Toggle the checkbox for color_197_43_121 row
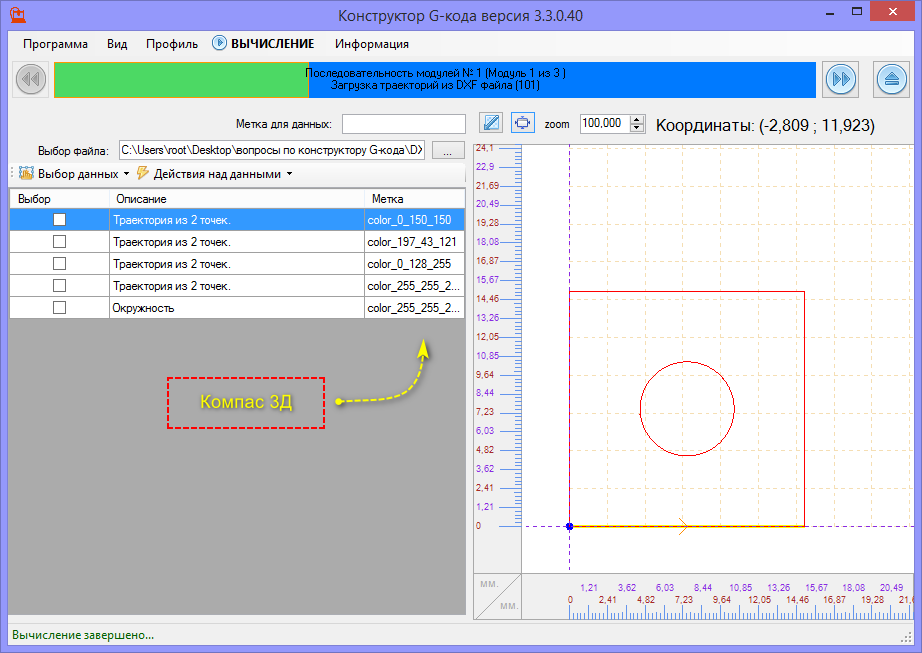This screenshot has width=922, height=653. tap(59, 242)
